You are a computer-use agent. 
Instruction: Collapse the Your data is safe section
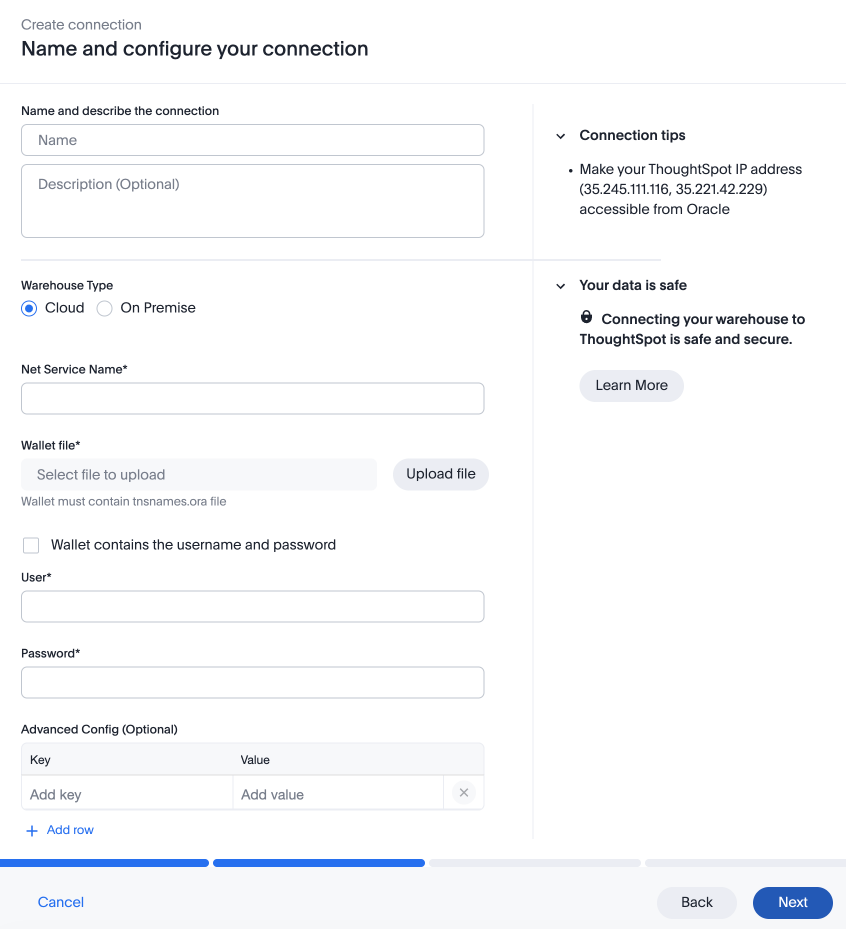[x=560, y=286]
